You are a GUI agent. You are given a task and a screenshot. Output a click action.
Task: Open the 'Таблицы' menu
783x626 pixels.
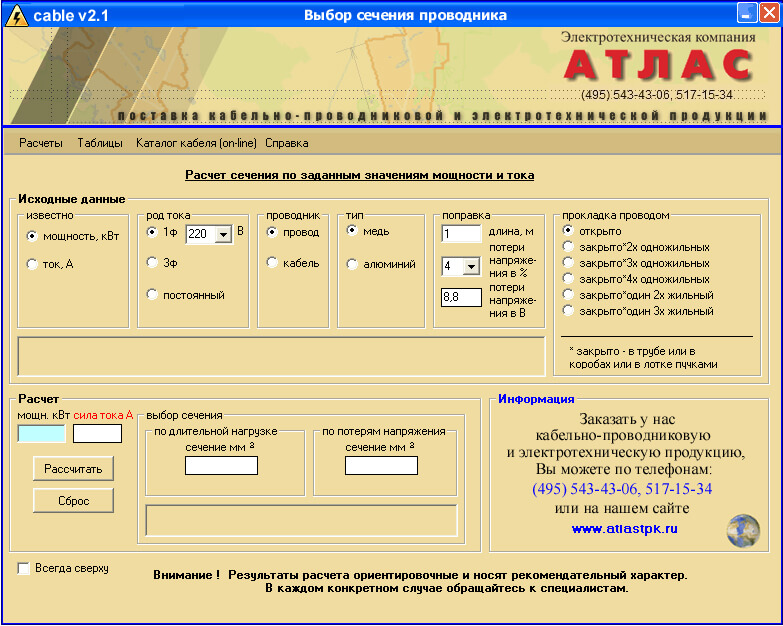point(100,143)
